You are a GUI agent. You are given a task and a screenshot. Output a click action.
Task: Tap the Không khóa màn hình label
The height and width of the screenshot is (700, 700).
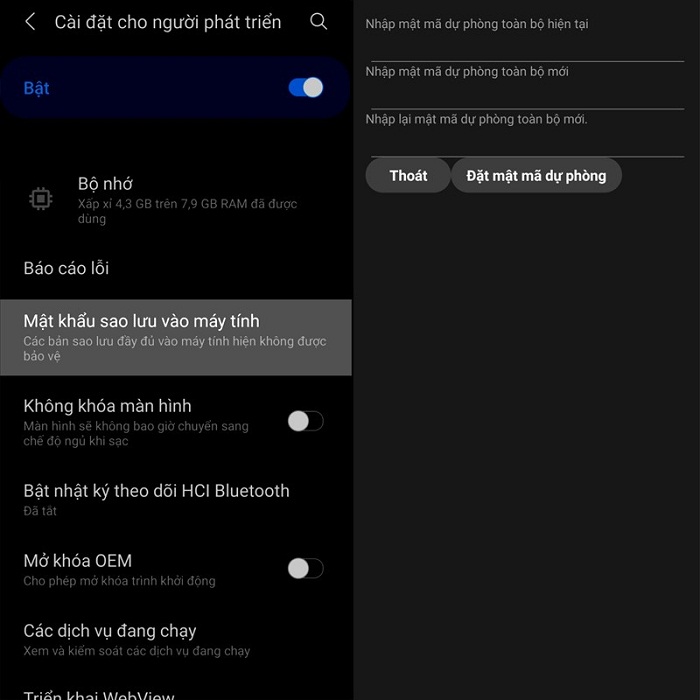pos(107,406)
